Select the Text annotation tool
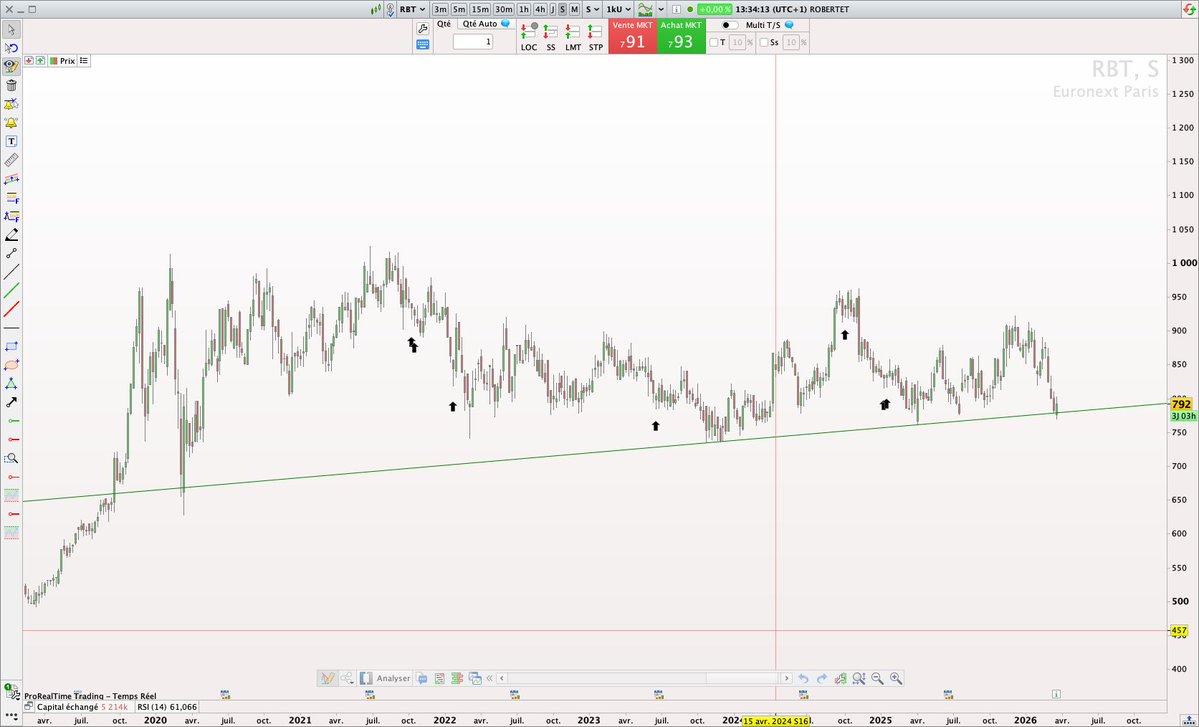The image size is (1199, 727). [x=11, y=141]
